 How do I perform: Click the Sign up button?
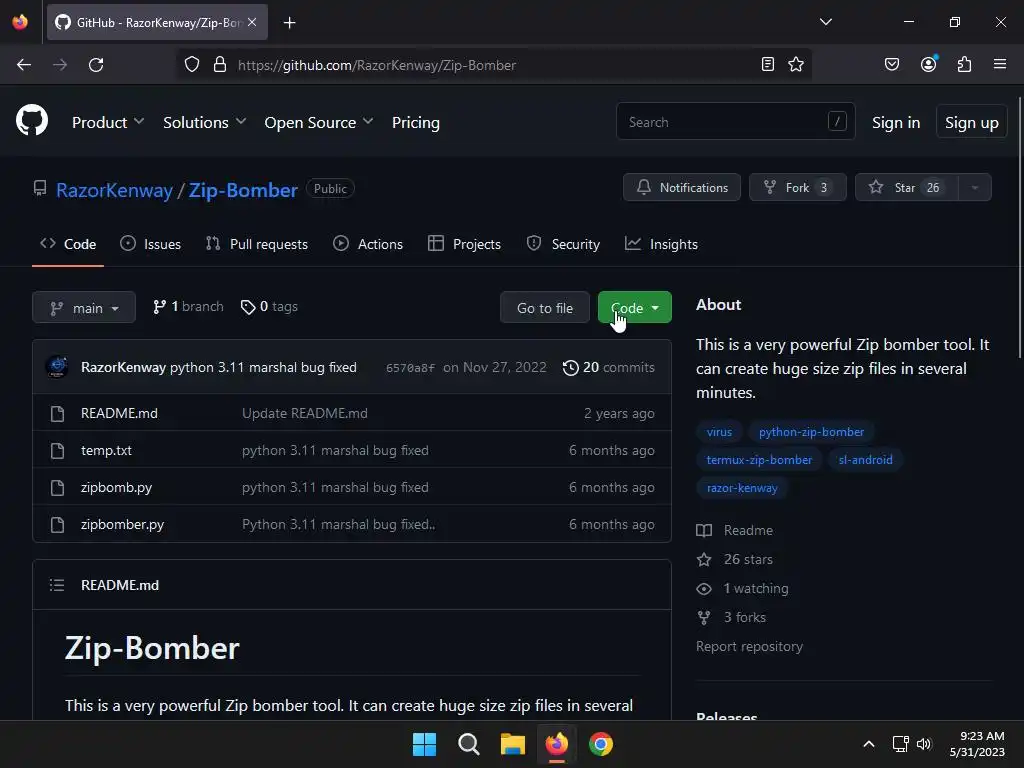click(971, 122)
